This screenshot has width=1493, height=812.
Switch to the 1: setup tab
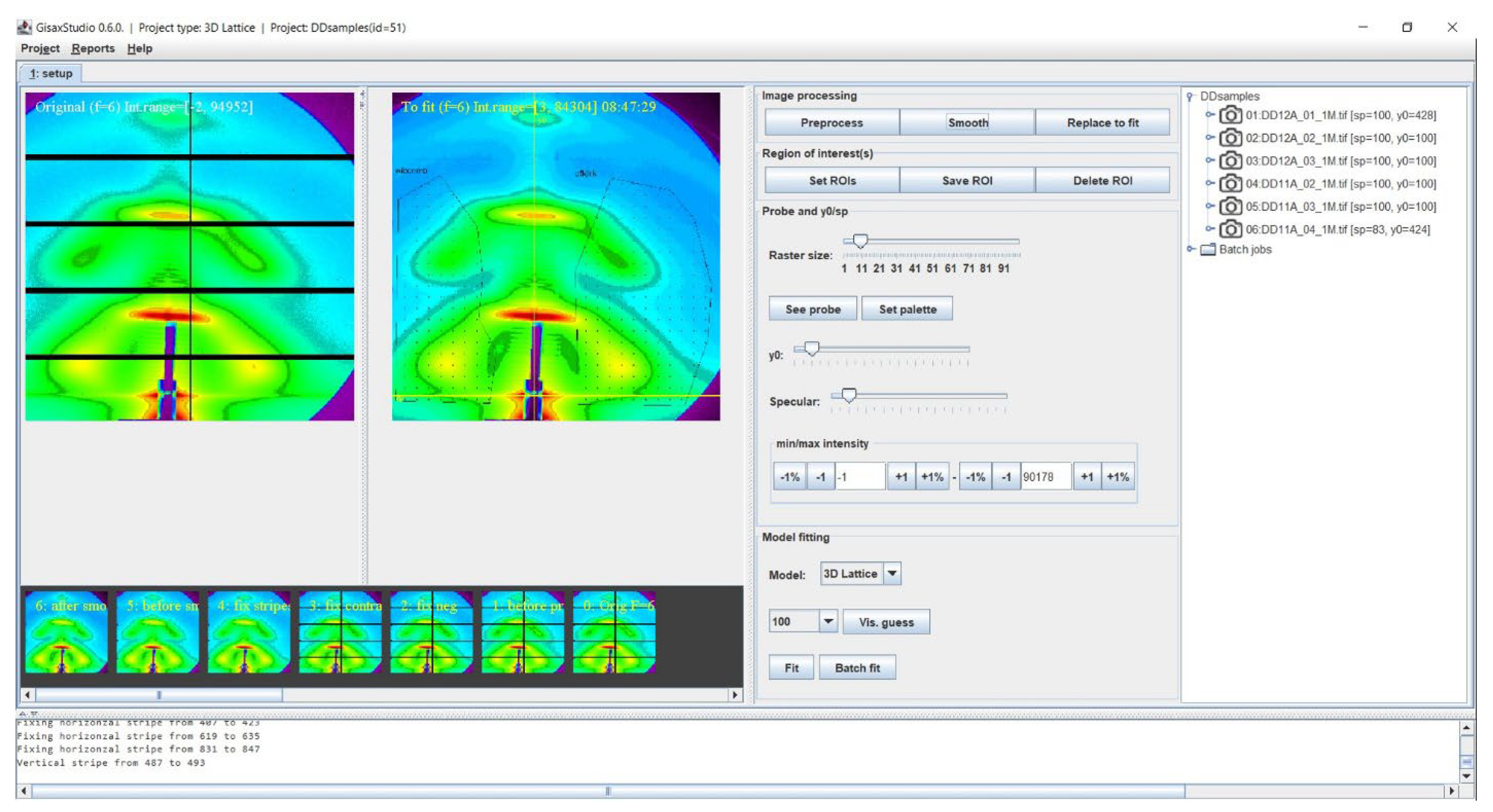[x=51, y=74]
